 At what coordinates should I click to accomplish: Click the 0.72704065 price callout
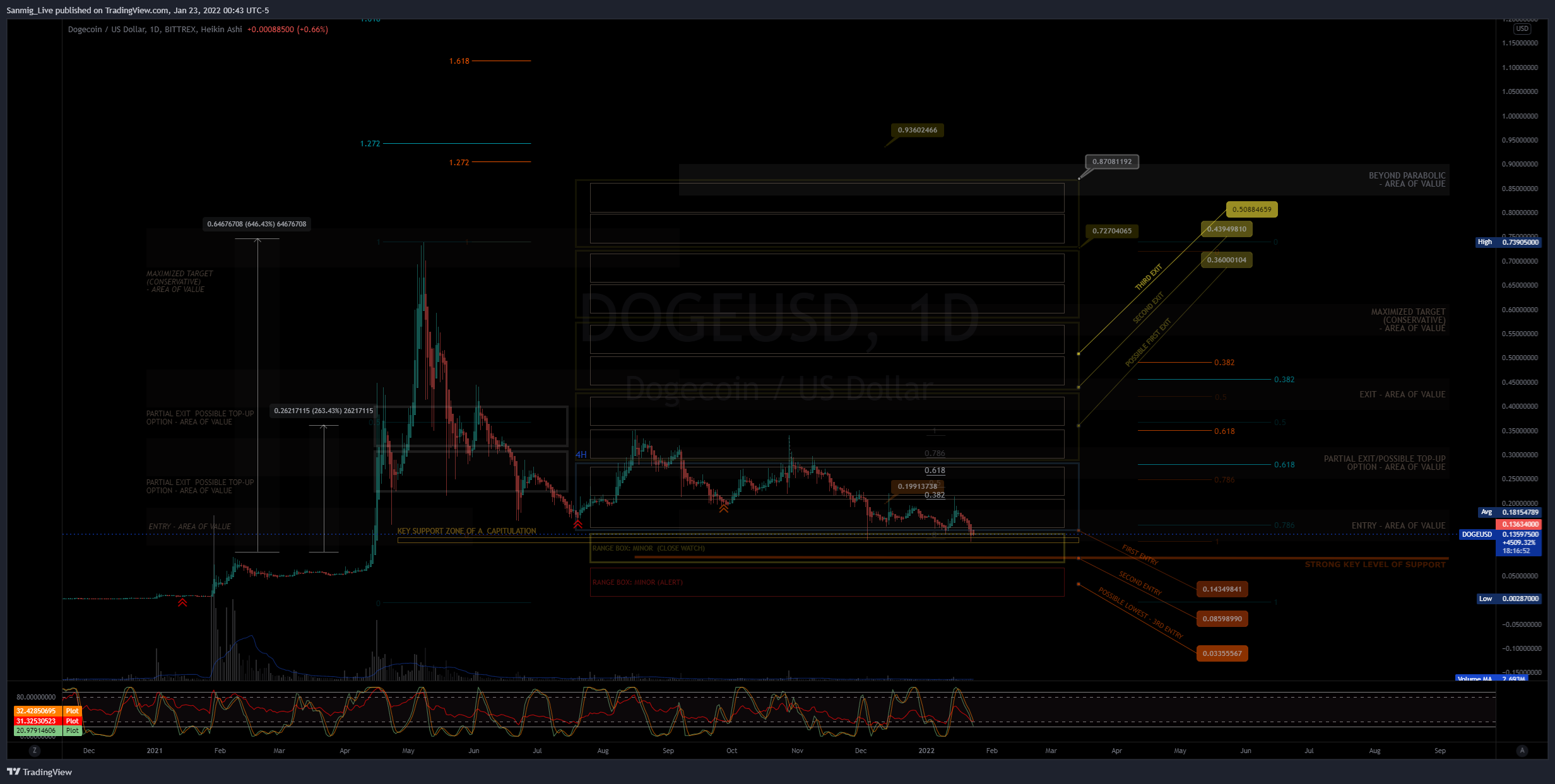tap(1112, 231)
